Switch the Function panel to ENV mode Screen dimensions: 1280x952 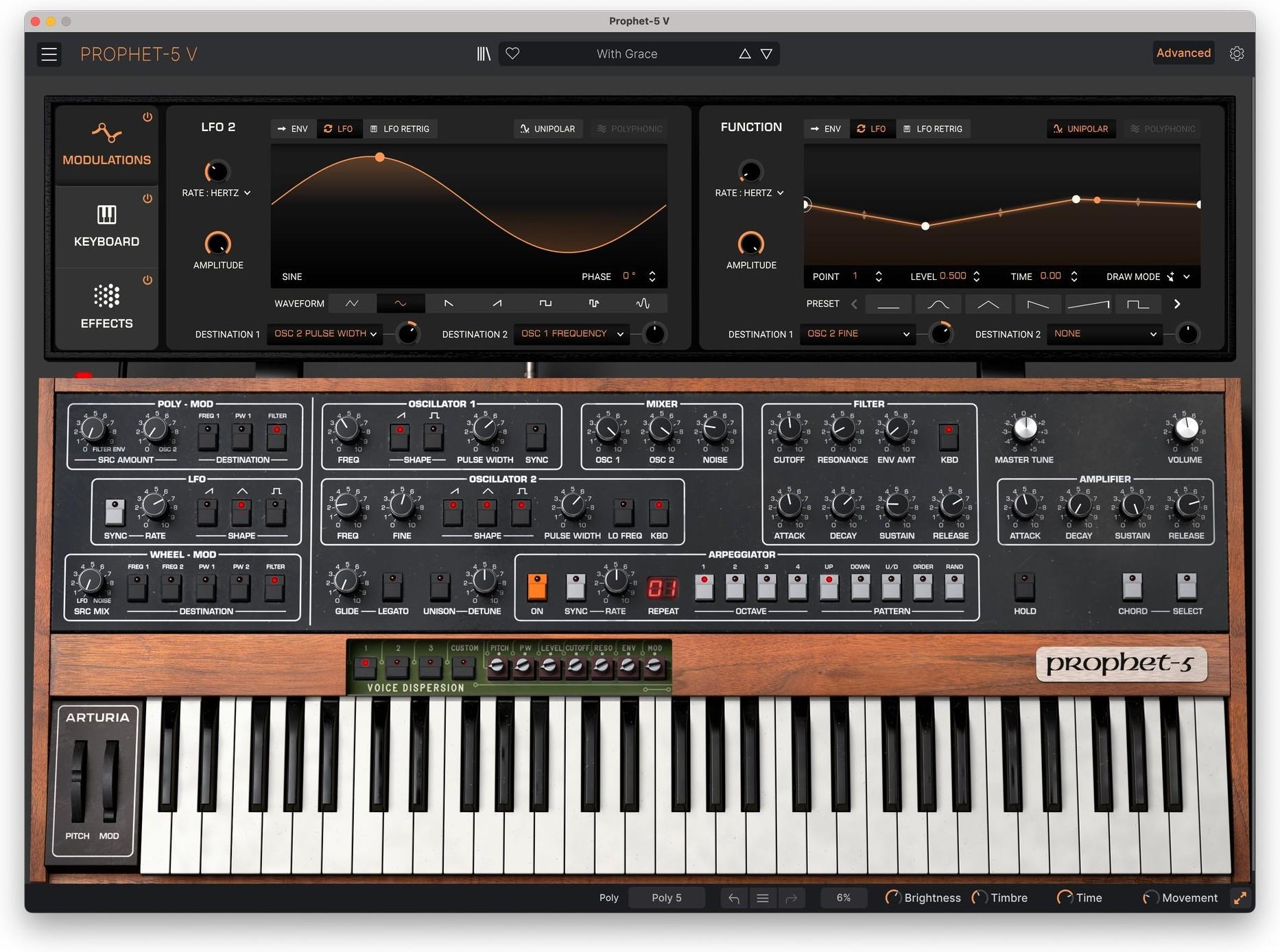pyautogui.click(x=826, y=128)
